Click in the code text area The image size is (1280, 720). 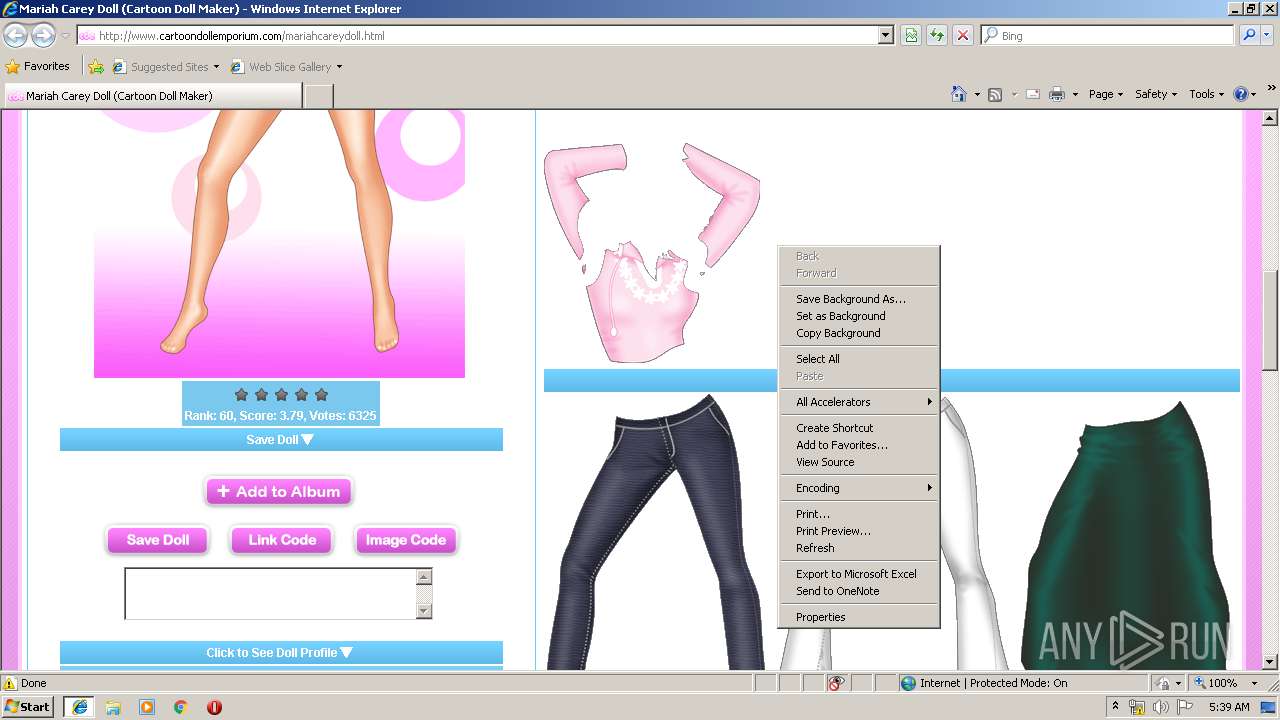click(270, 594)
